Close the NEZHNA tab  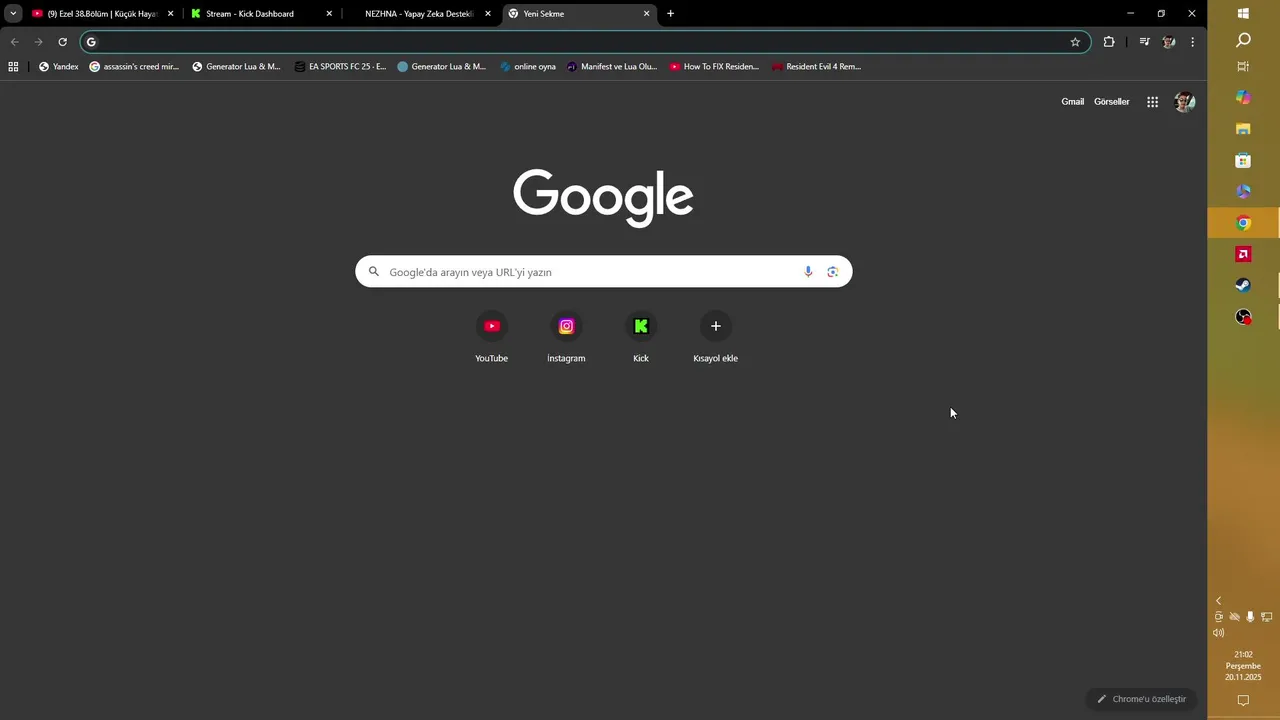pos(488,14)
